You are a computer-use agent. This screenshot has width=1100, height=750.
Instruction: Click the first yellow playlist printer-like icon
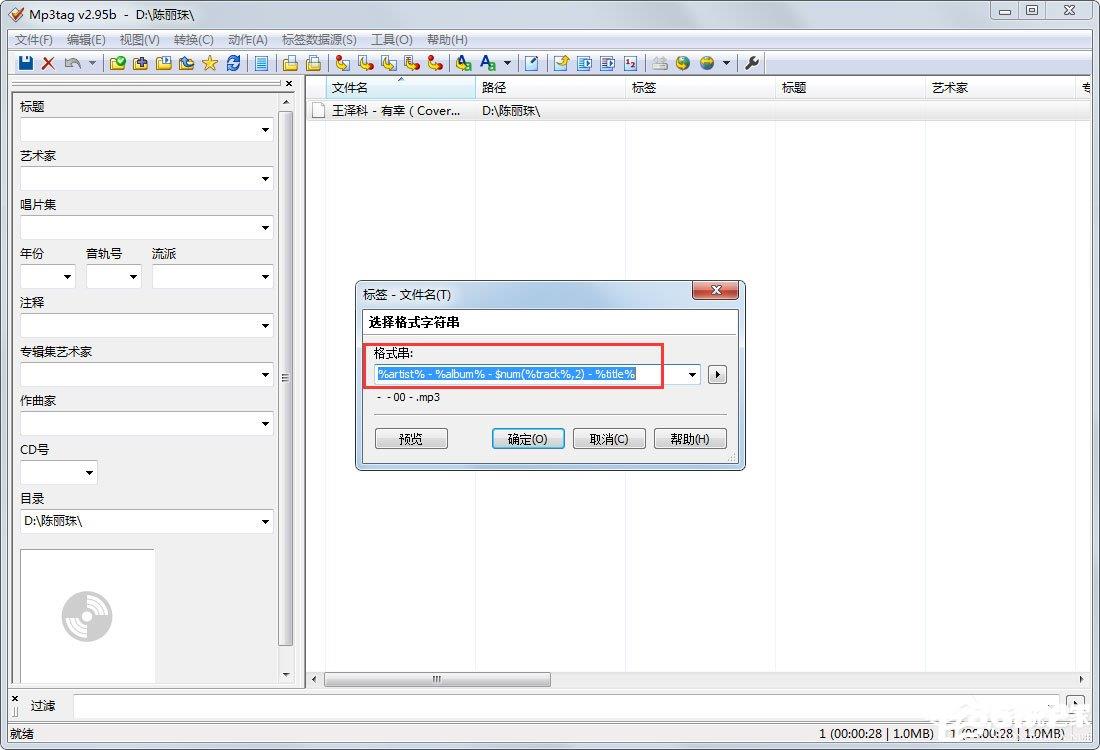point(290,63)
